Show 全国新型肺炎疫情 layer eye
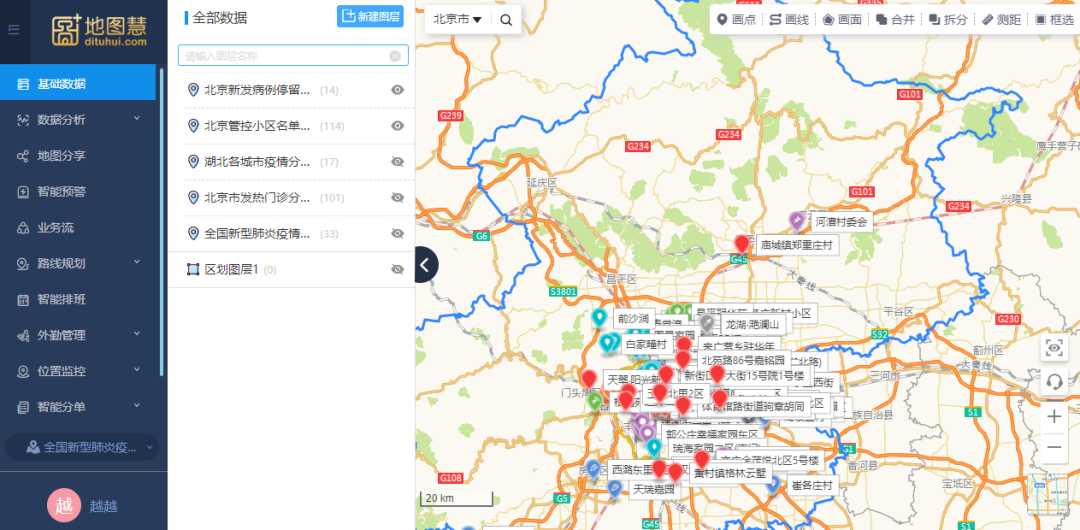This screenshot has width=1080, height=530. 397,234
